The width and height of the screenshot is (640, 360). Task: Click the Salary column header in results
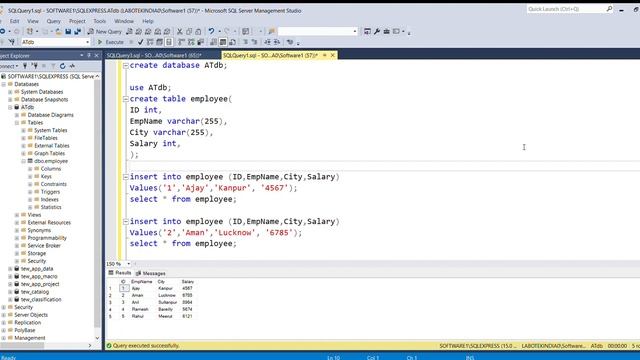tap(188, 282)
